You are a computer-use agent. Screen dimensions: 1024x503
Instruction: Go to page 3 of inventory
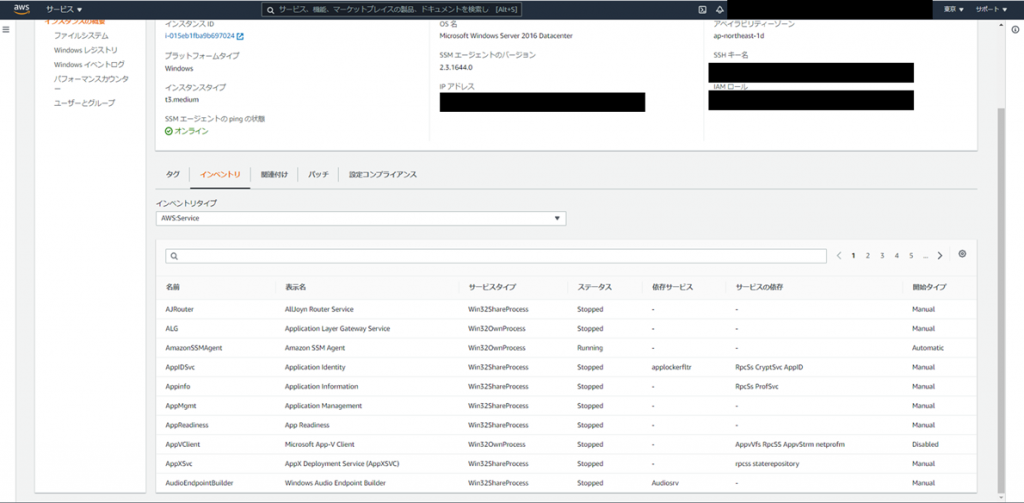click(x=882, y=256)
